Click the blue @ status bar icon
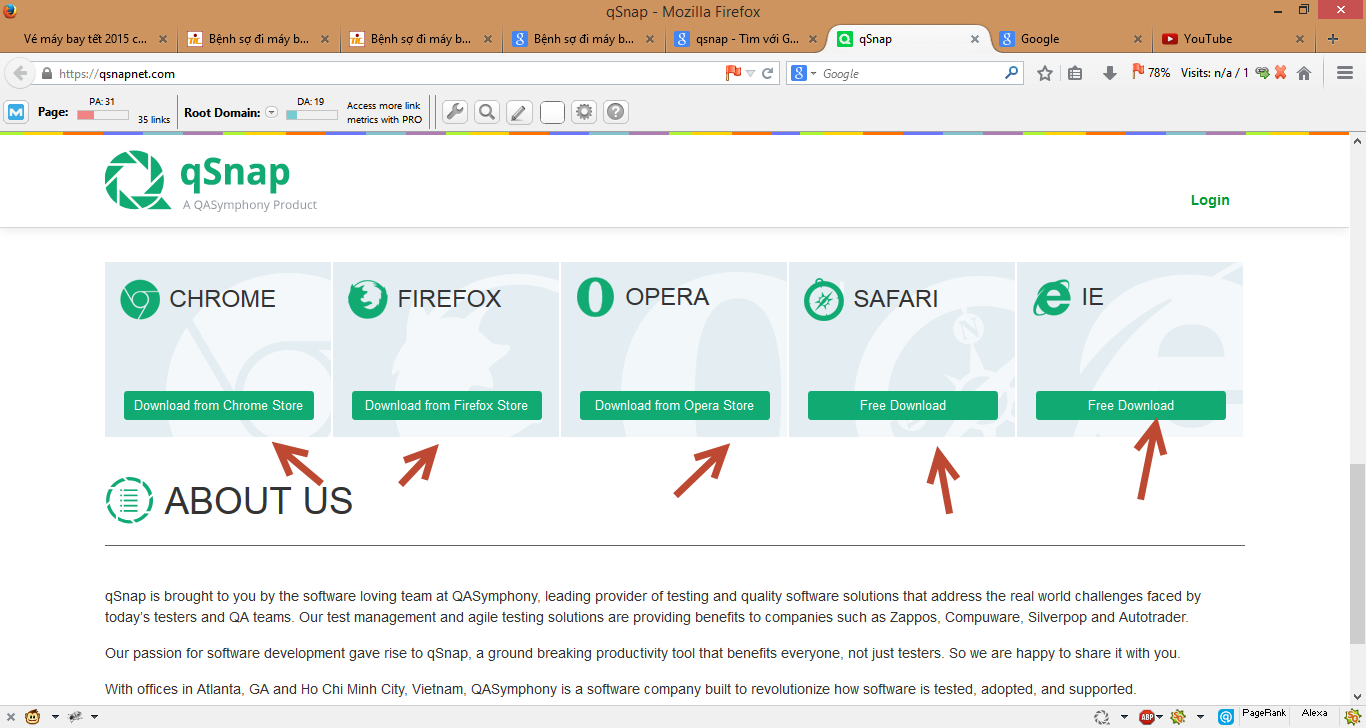The height and width of the screenshot is (728, 1366). tap(1226, 716)
